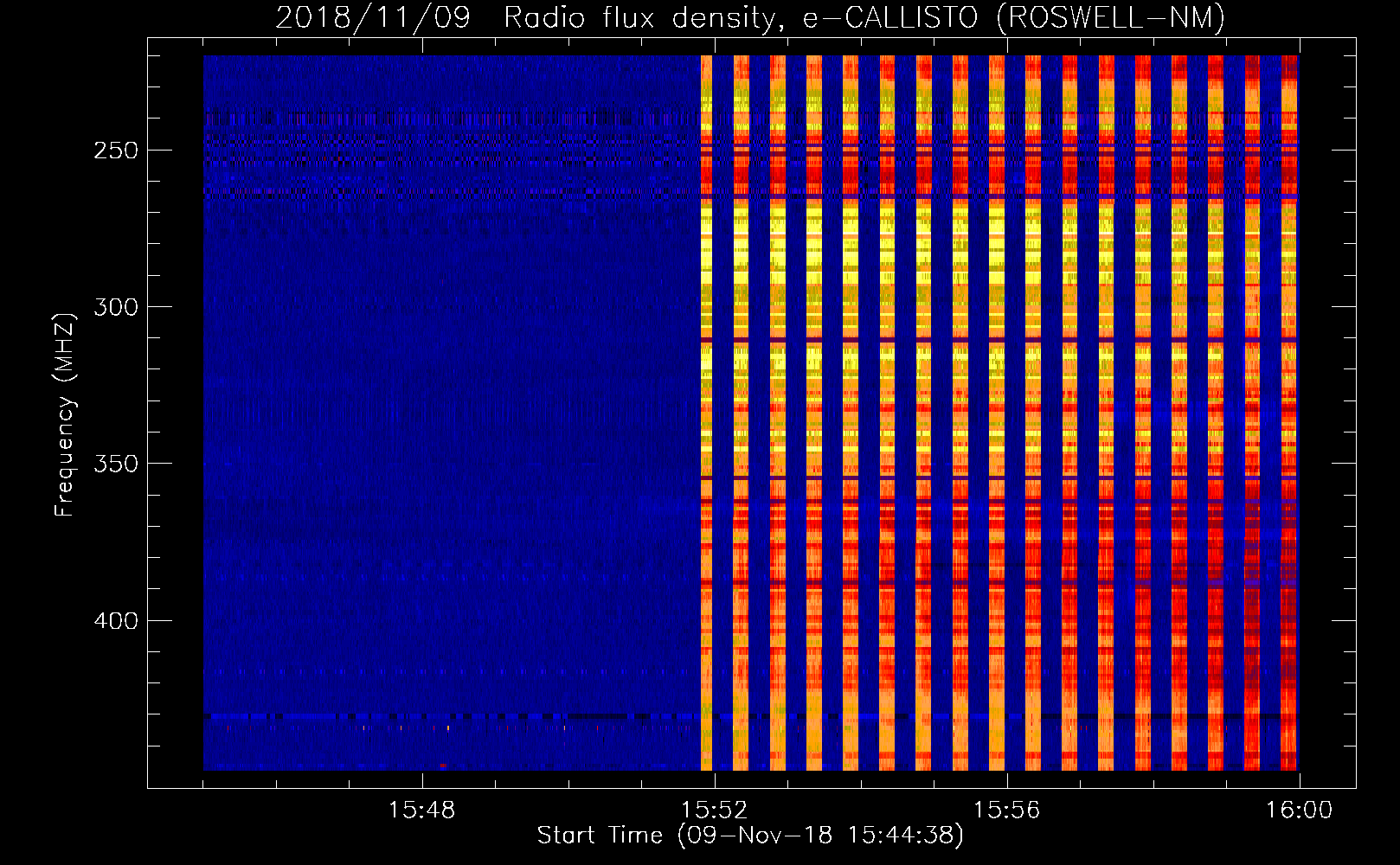Click the 'Start Time (09-Nov-18 15:44:38)' label
Screen dimensions: 1400x865
point(750,836)
